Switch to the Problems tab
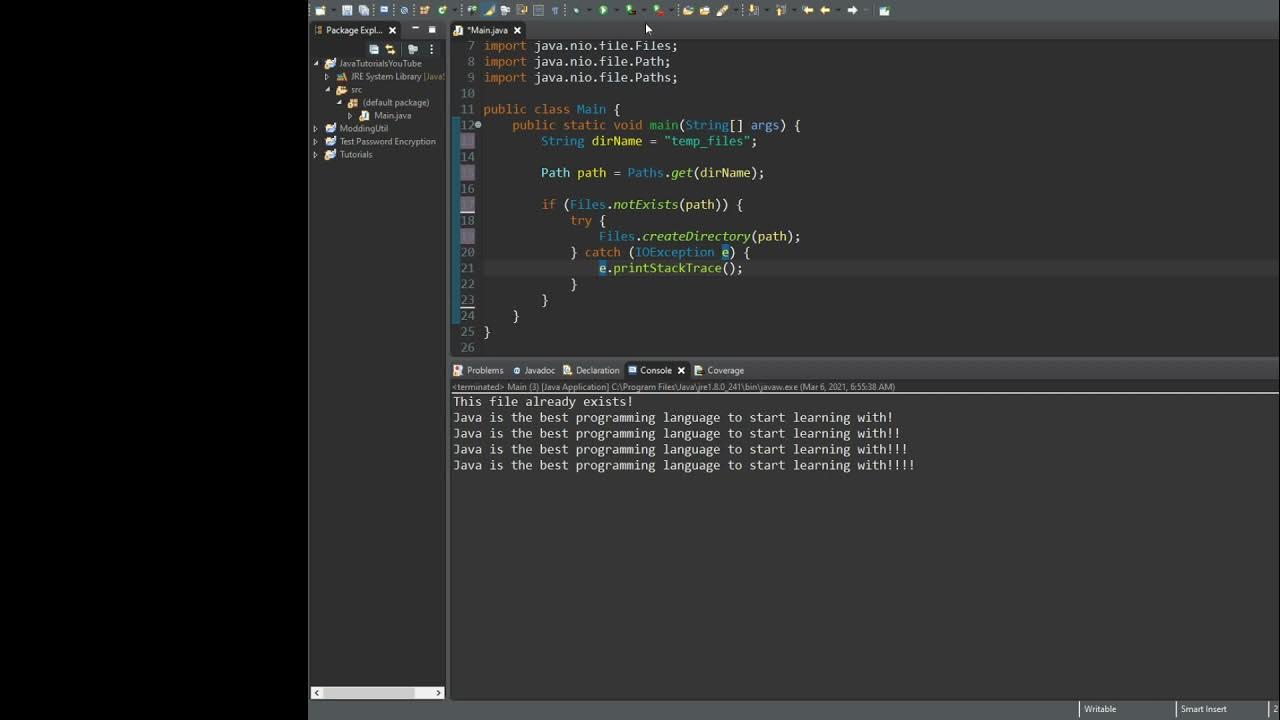 [x=478, y=370]
